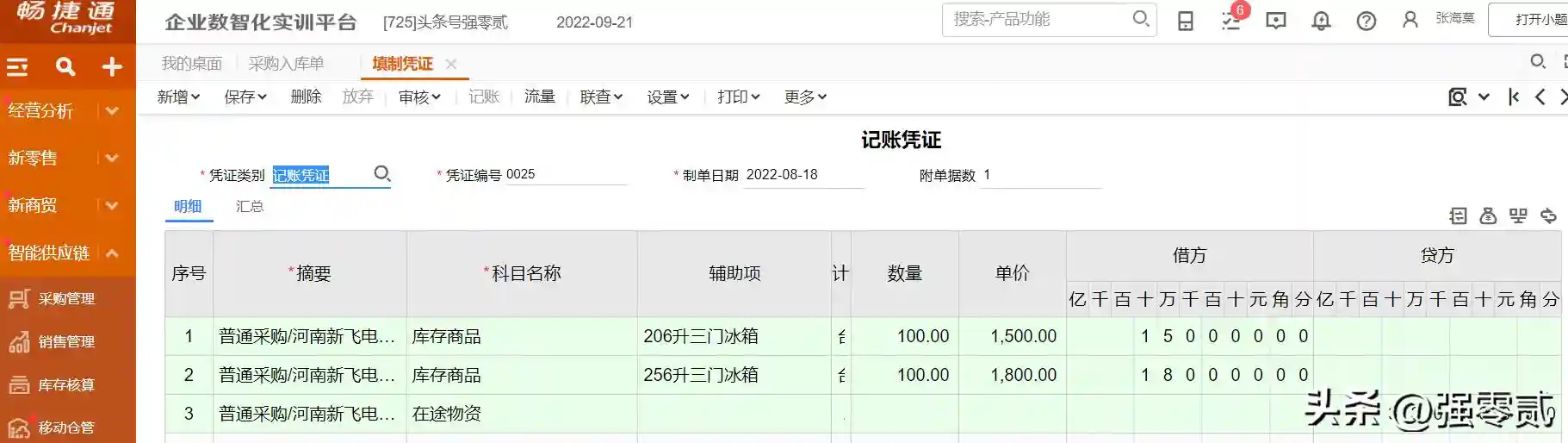The width and height of the screenshot is (1568, 443).
Task: Jump to first voucher arrow icon
Action: [x=1514, y=97]
